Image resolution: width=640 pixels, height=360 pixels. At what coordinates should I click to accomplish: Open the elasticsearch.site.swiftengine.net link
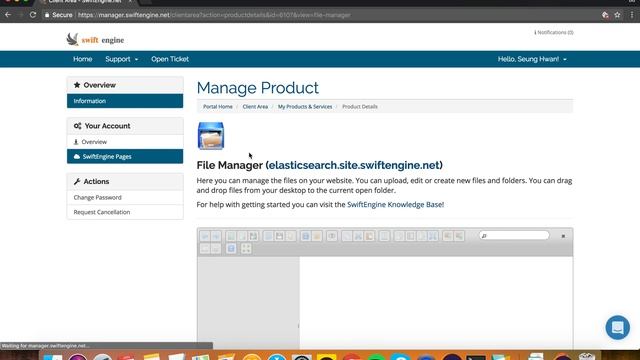click(354, 165)
